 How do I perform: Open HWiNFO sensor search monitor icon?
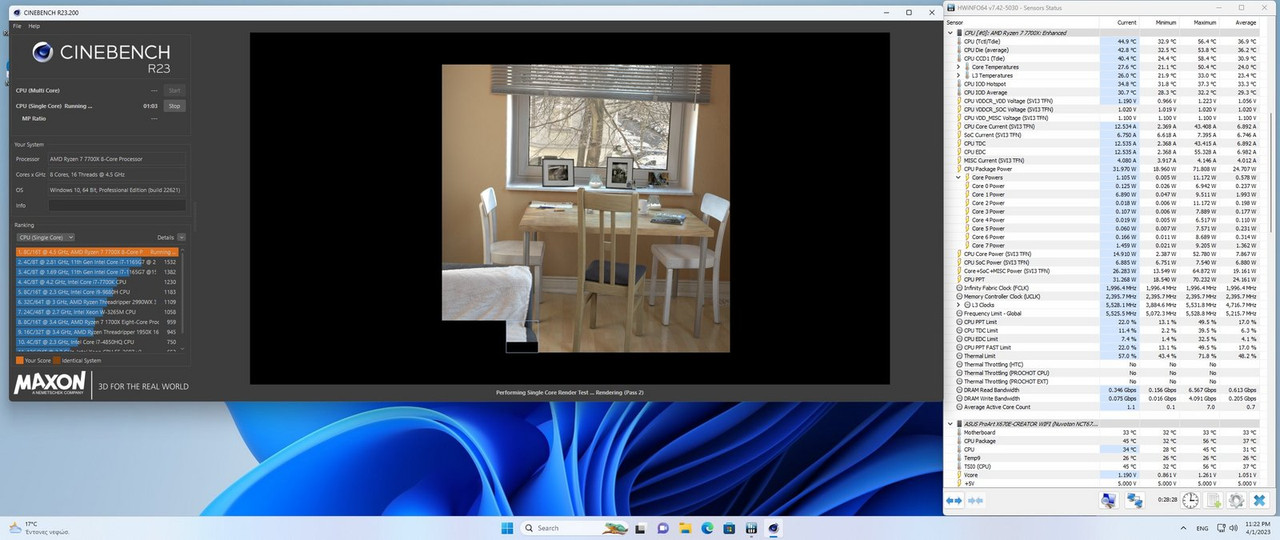1108,500
